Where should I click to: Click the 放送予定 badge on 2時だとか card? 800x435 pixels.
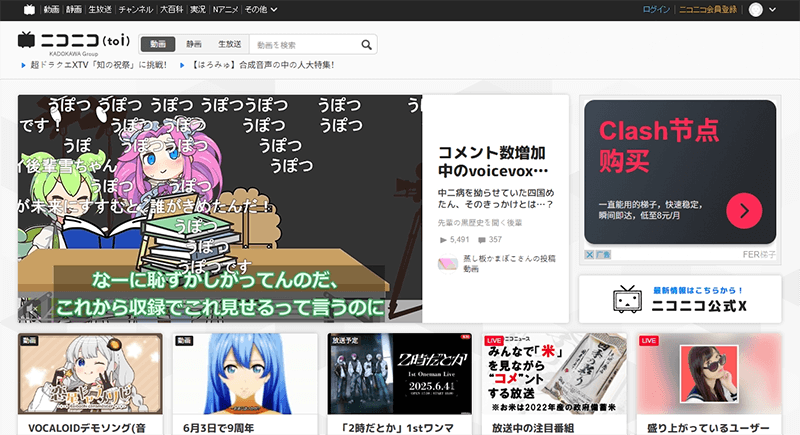coord(345,340)
